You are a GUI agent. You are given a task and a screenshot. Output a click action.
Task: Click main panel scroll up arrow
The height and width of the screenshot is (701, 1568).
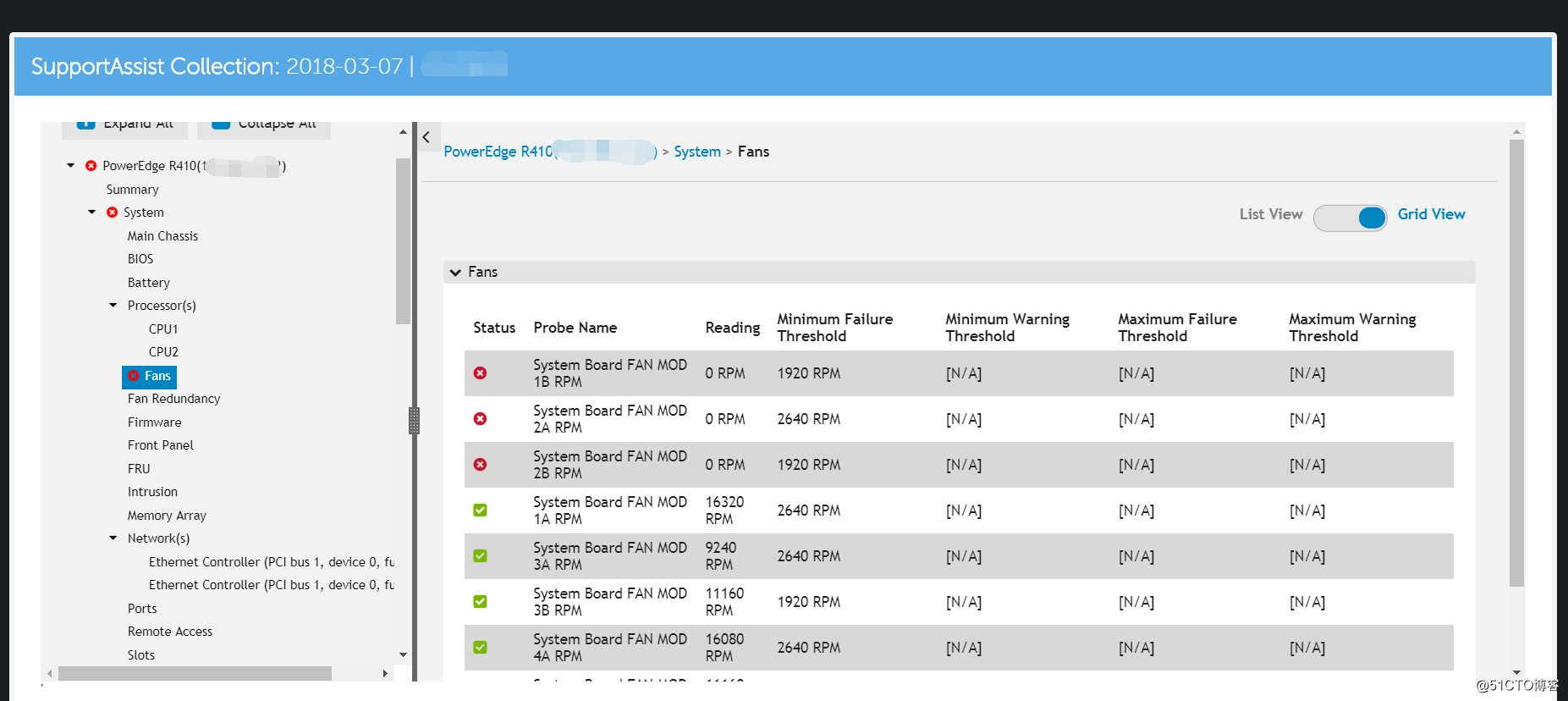tap(1516, 131)
